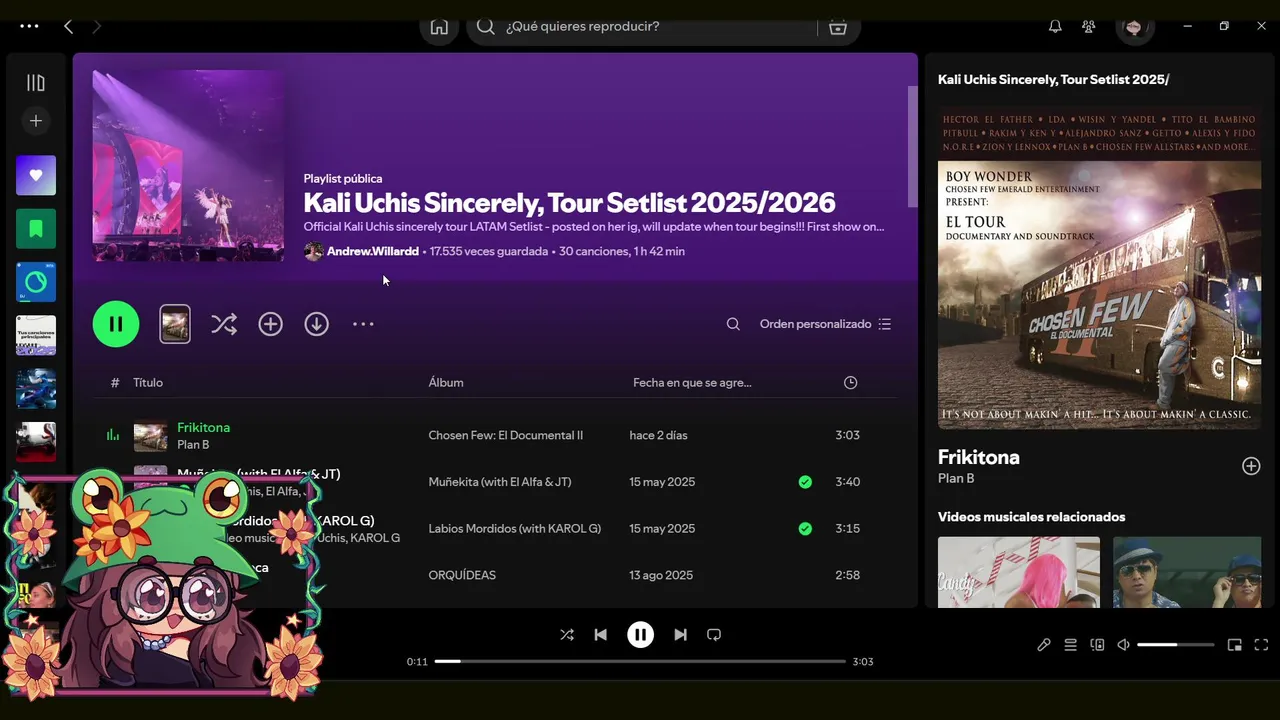Open notifications bell
Screen dimensions: 1280x720
[x=1055, y=27]
